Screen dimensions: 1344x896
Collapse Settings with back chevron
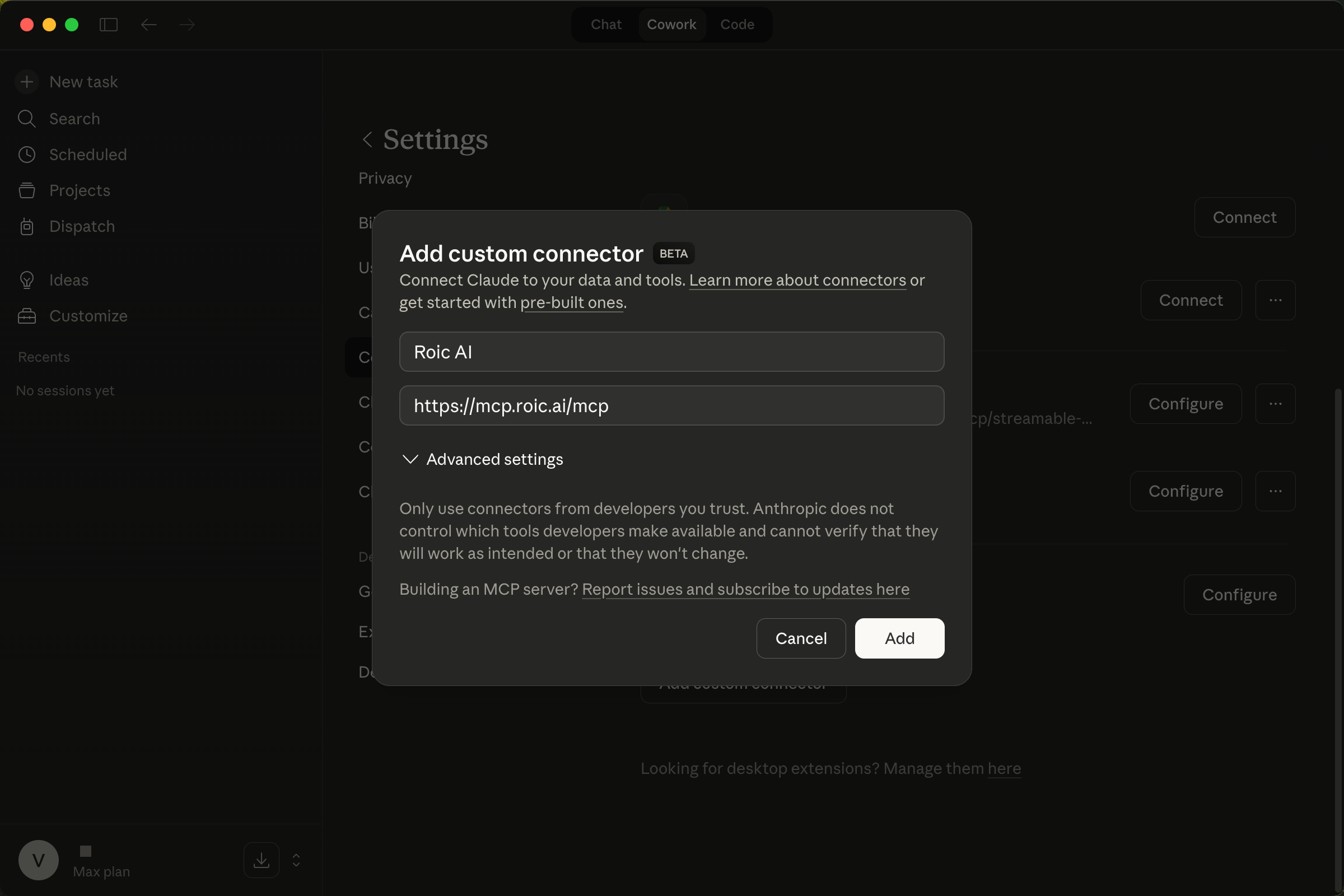point(367,139)
